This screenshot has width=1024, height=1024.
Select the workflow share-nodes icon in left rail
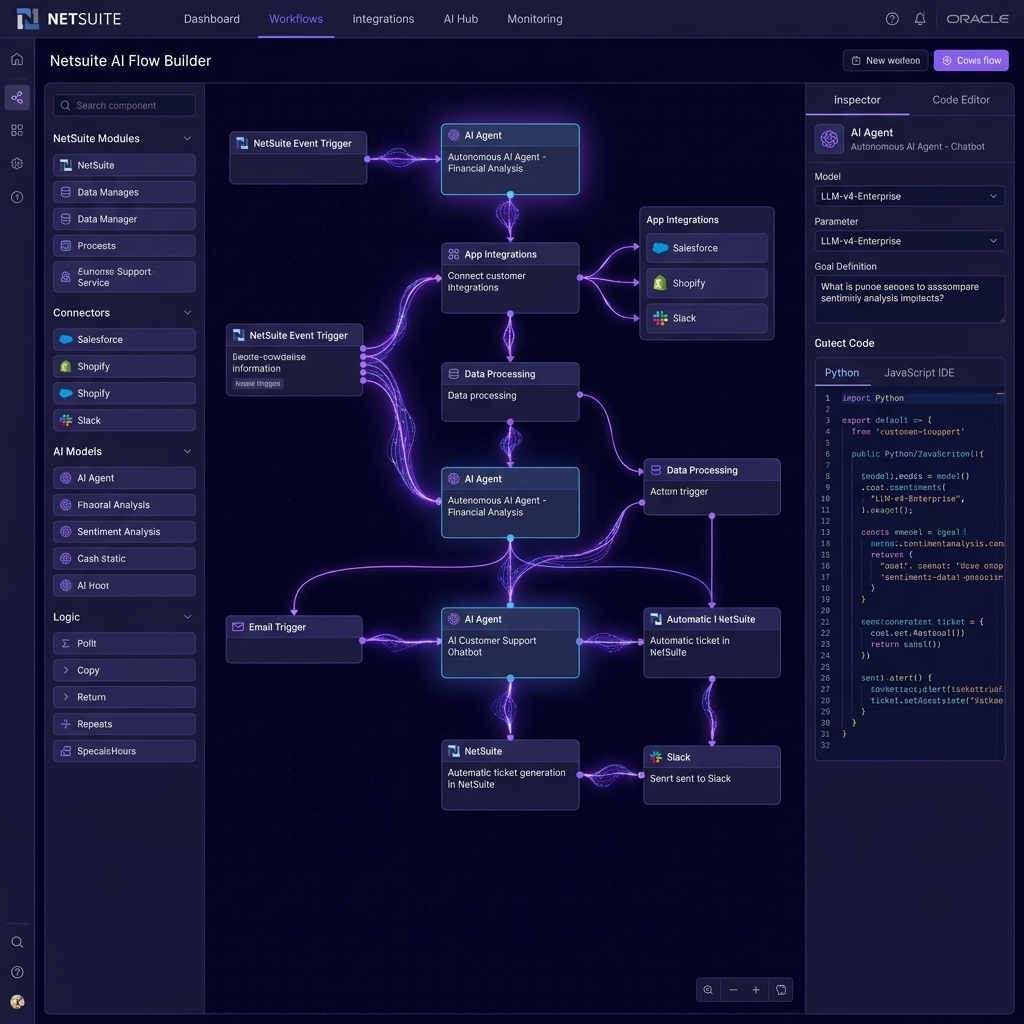pos(17,97)
